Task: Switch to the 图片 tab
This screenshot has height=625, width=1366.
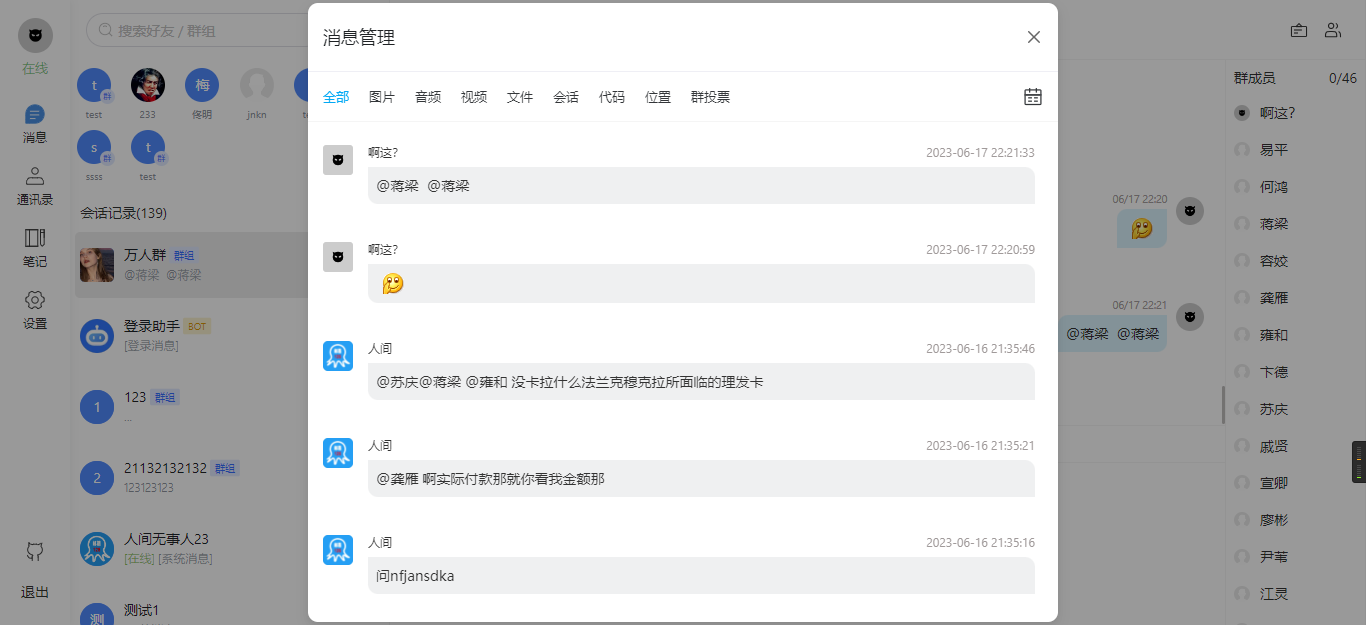Action: [382, 97]
